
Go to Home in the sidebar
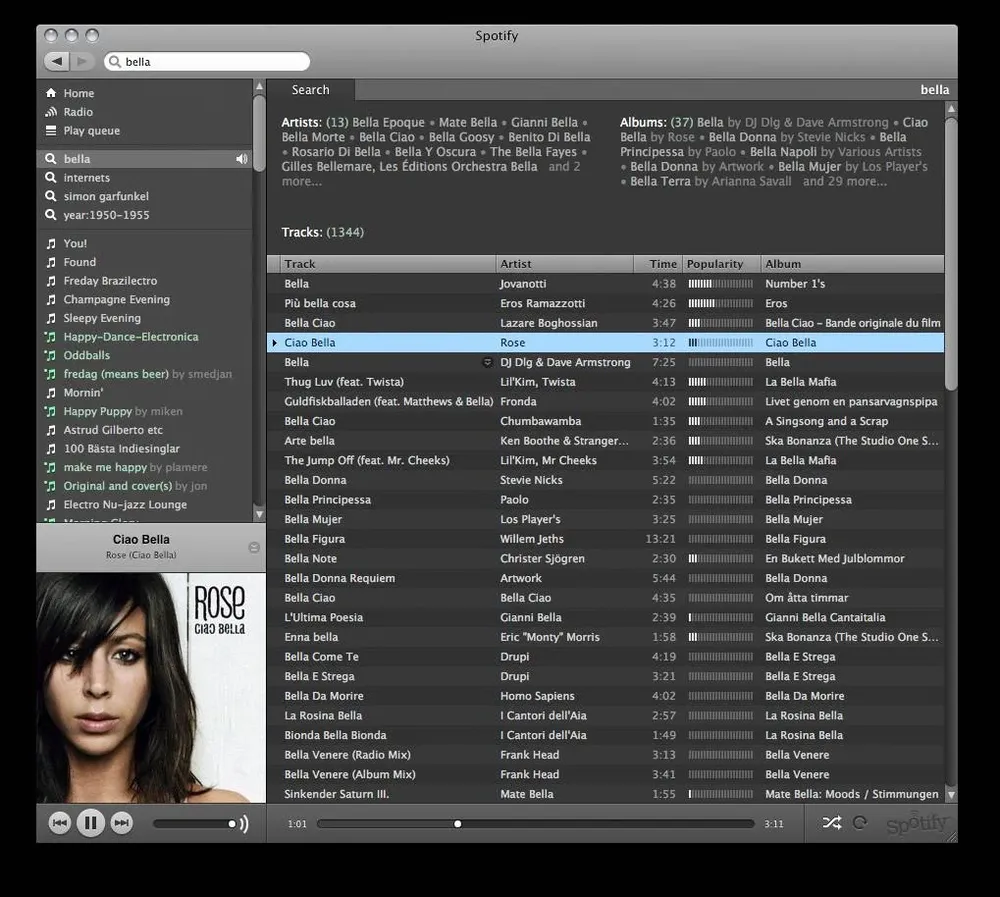tap(78, 93)
